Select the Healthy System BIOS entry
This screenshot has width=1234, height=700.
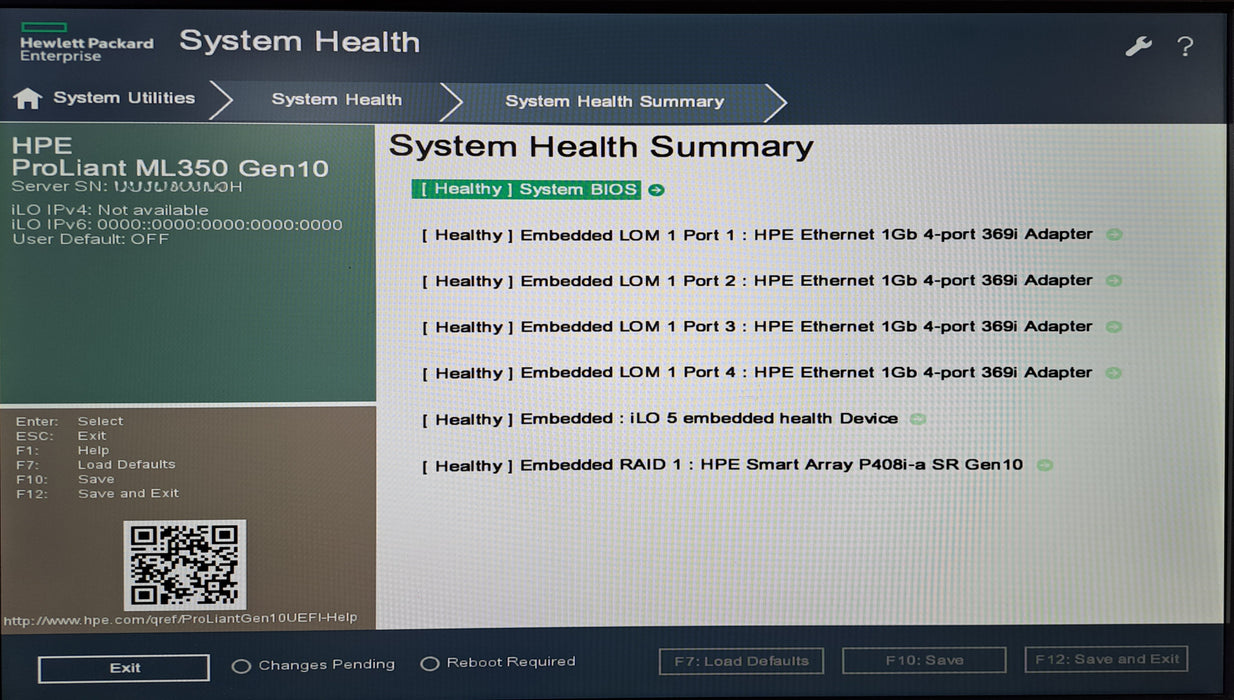click(526, 189)
